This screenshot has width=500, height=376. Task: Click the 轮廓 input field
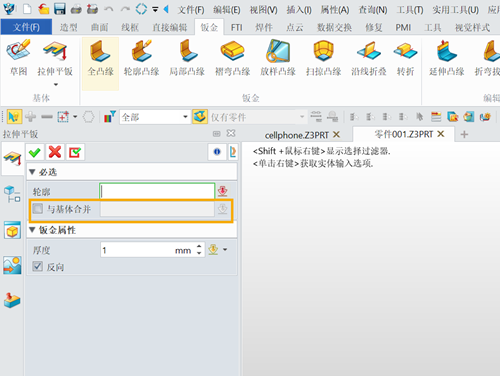[x=157, y=191]
